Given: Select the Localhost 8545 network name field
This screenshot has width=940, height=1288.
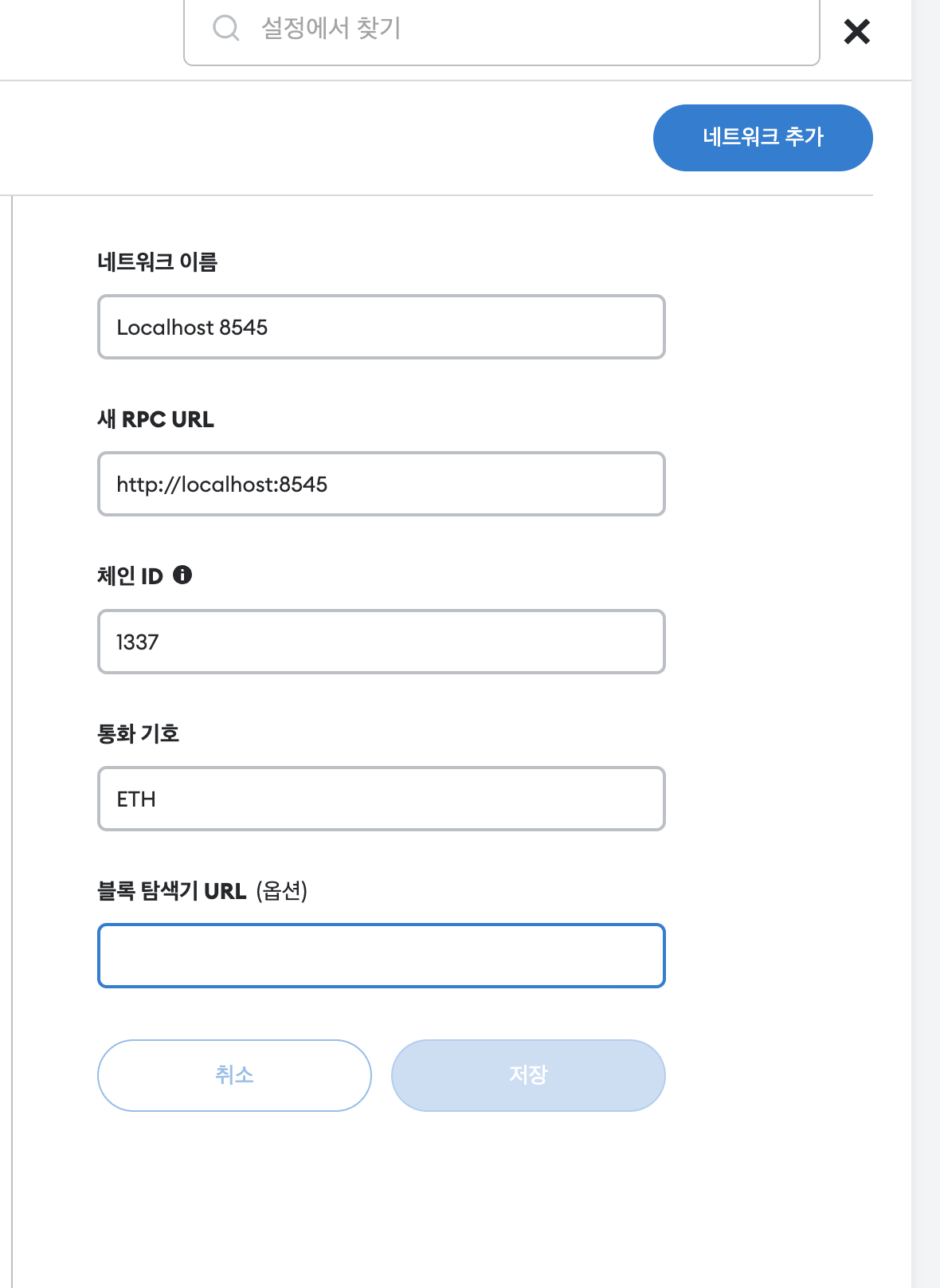Looking at the screenshot, I should pos(382,327).
